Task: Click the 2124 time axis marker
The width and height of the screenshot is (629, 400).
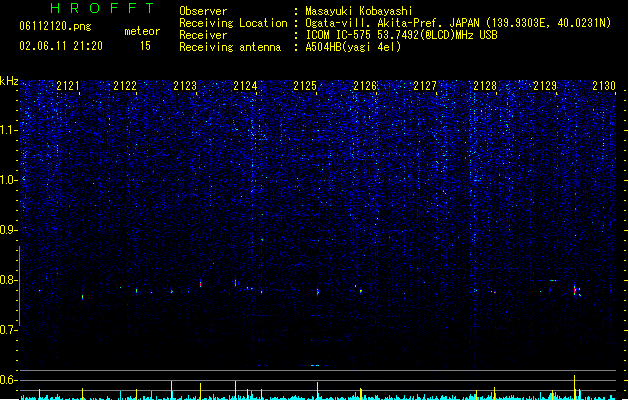Action: tap(245, 86)
